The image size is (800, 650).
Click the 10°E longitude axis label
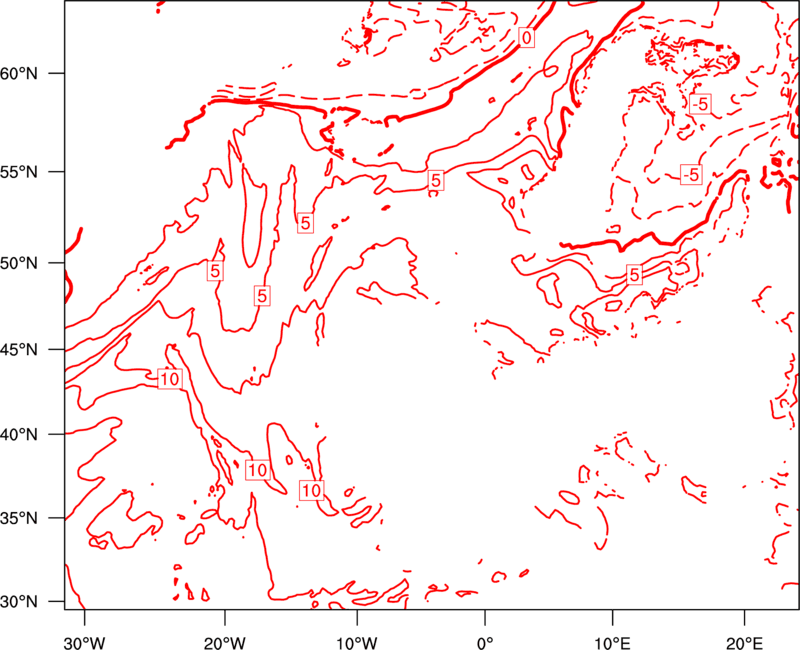[612, 643]
